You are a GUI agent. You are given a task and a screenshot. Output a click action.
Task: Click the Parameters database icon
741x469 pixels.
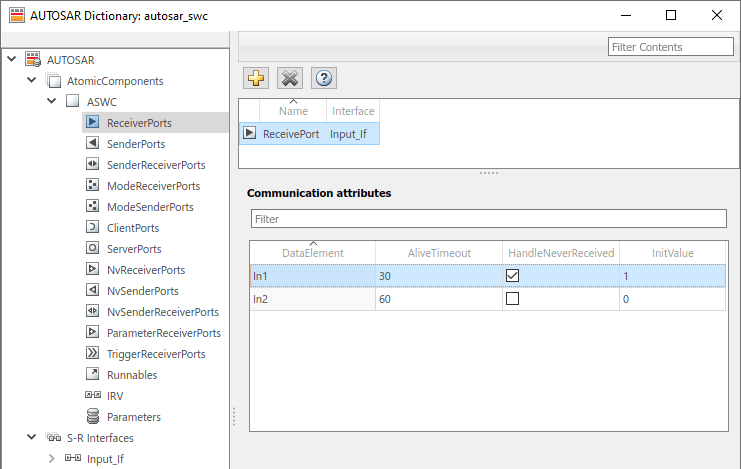pos(93,416)
